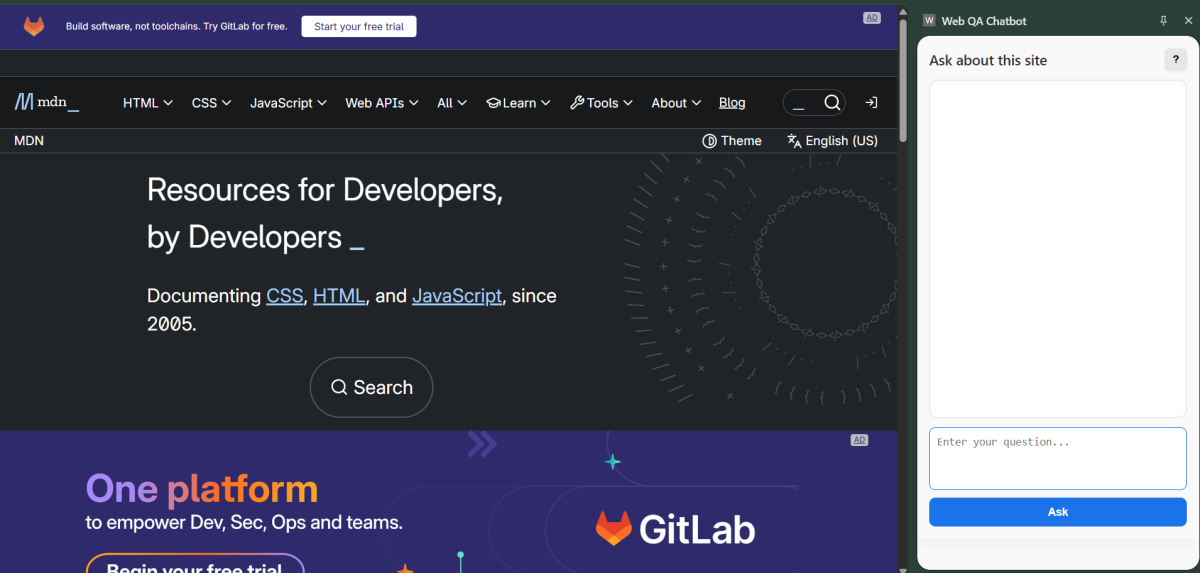Open the English (US) language selector
Screen dimensions: 1200x573
coord(832,141)
